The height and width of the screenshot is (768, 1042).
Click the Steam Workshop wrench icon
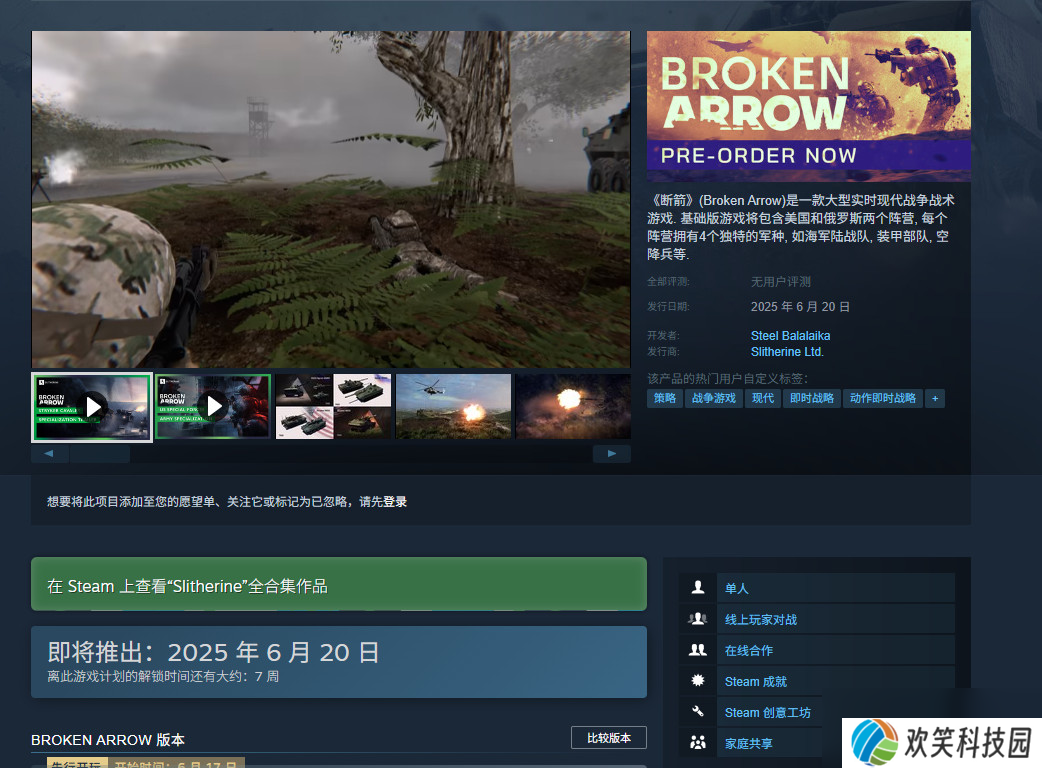[x=698, y=712]
